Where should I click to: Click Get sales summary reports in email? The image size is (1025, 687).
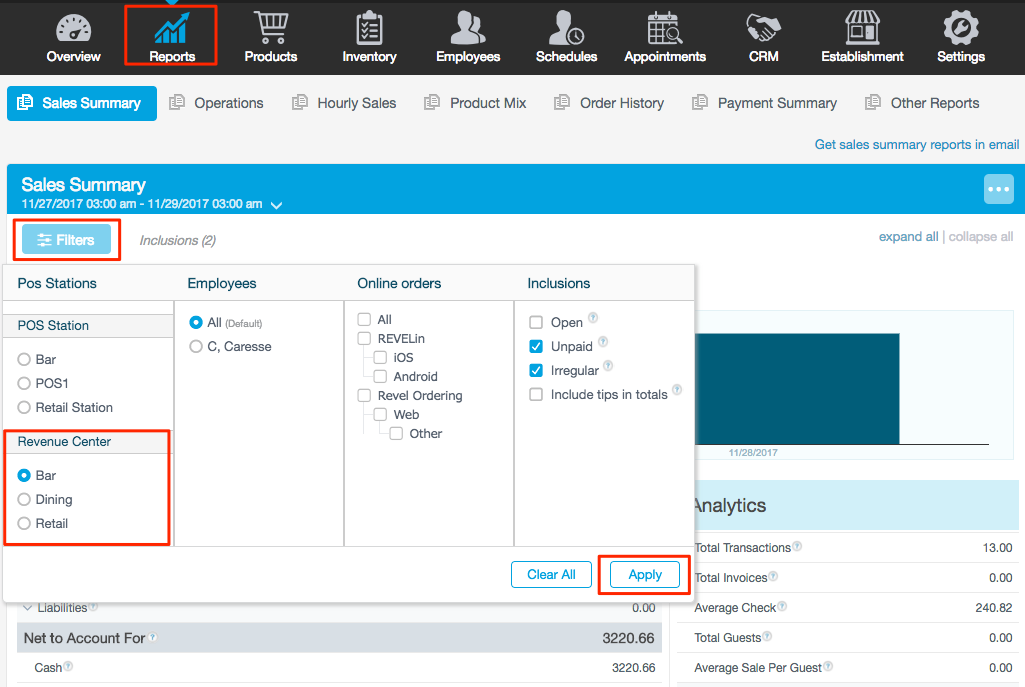click(x=916, y=145)
